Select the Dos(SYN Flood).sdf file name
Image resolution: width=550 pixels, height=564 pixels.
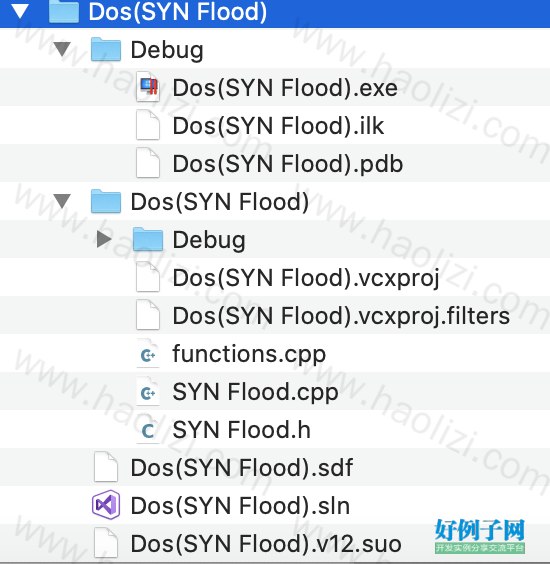[242, 468]
